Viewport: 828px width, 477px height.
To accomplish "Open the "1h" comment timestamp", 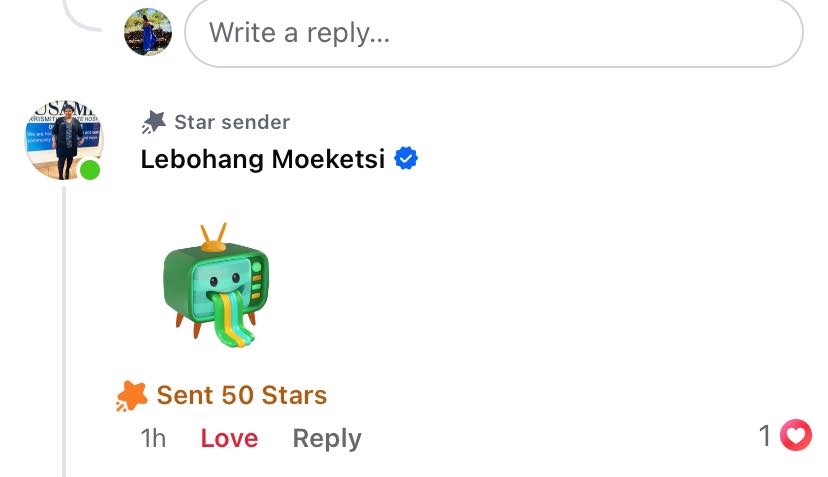I will pyautogui.click(x=153, y=438).
